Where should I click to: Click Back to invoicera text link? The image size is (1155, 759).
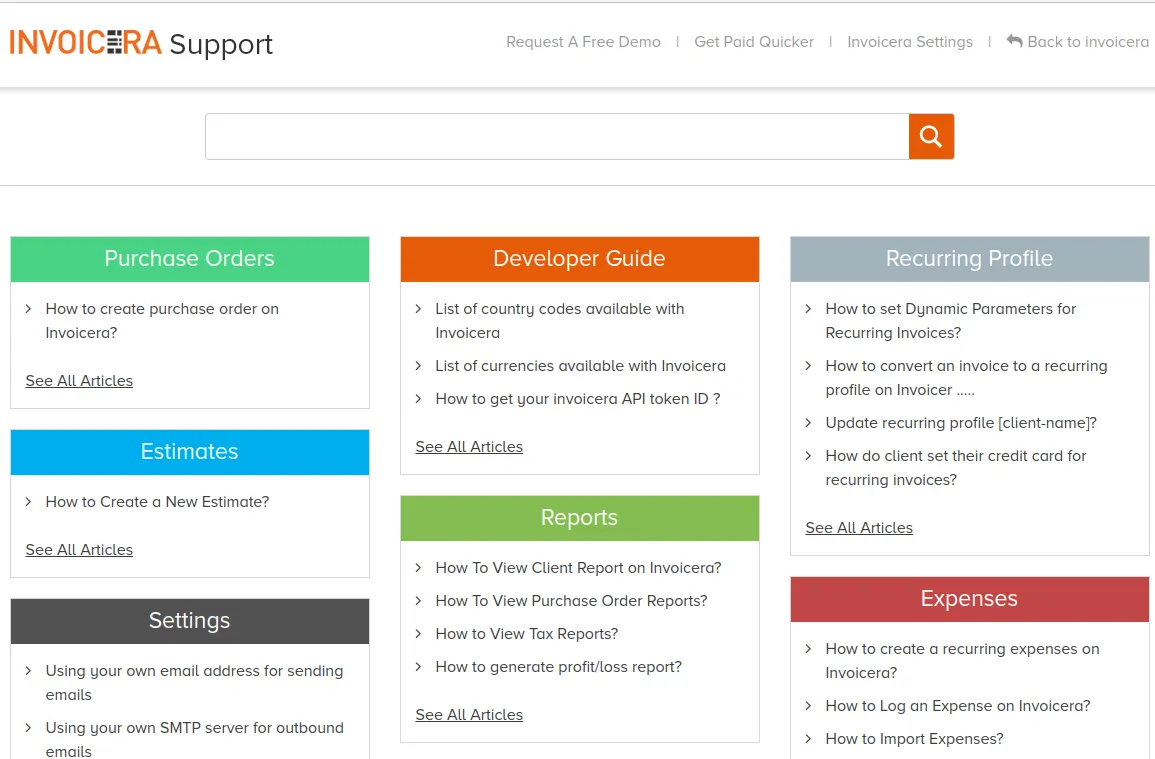[1088, 42]
